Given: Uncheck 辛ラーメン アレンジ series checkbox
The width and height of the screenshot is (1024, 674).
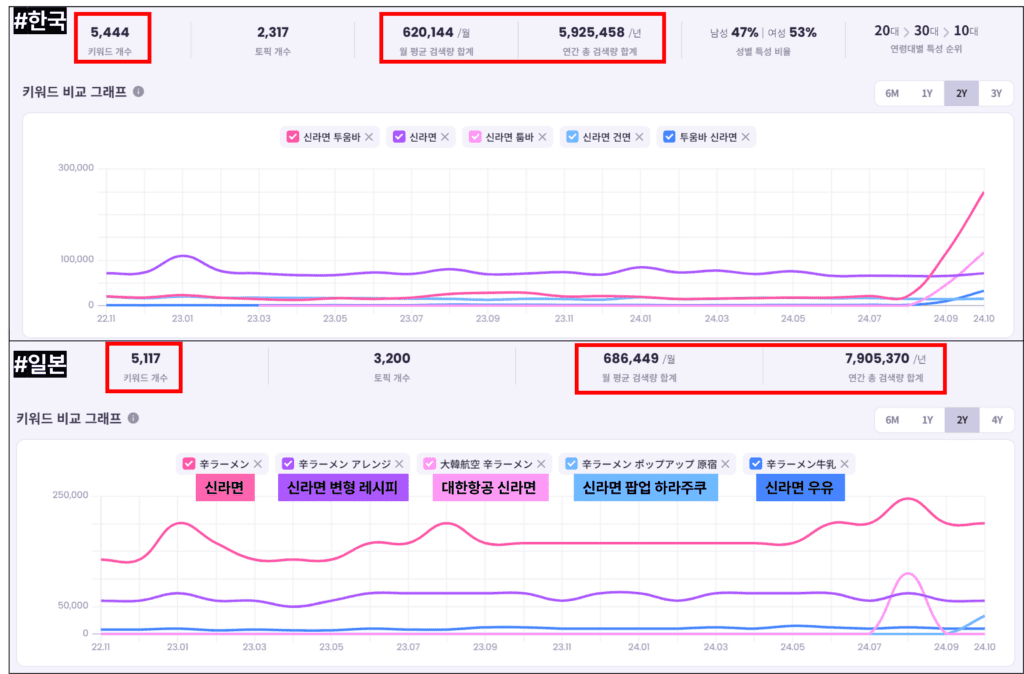Looking at the screenshot, I should [288, 464].
